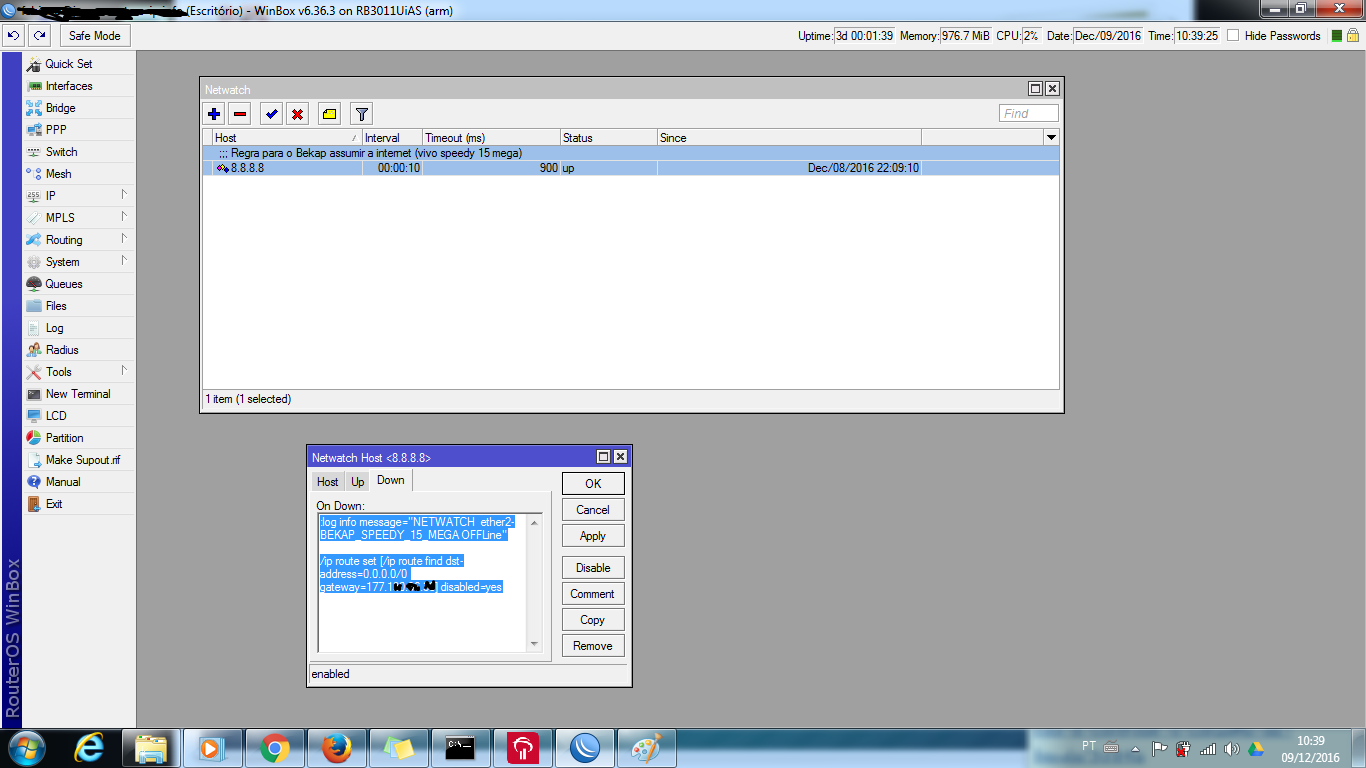Click the script scrollbar down arrow
The image size is (1366, 768).
[534, 644]
